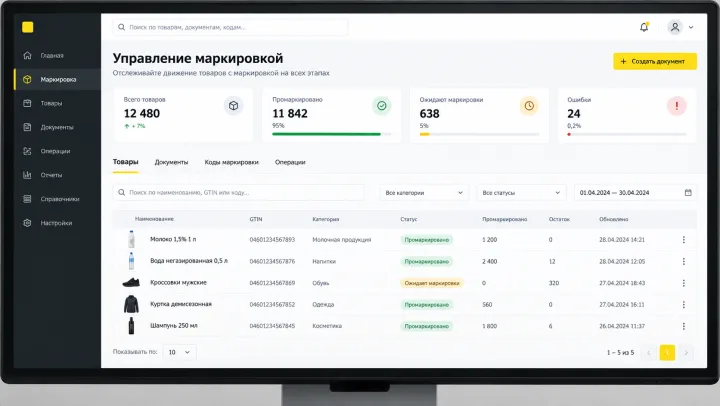The width and height of the screenshot is (720, 406).
Task: Click the Операции sidebar icon
Action: tap(28, 151)
